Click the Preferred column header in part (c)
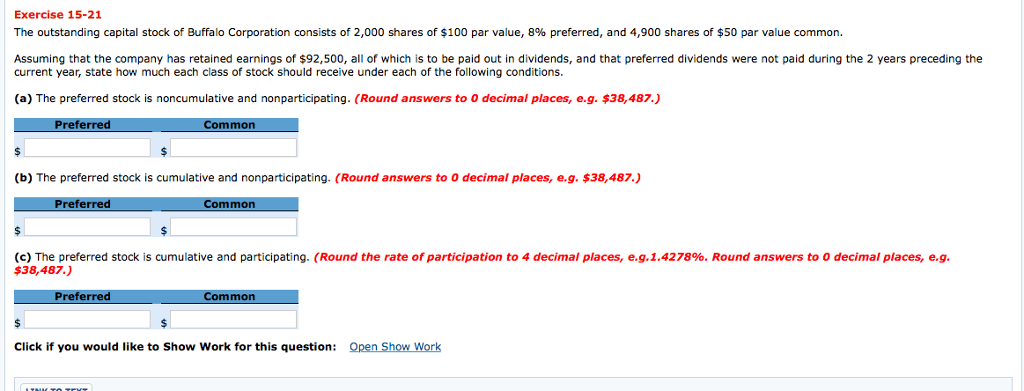This screenshot has height=391, width=1024. point(83,297)
